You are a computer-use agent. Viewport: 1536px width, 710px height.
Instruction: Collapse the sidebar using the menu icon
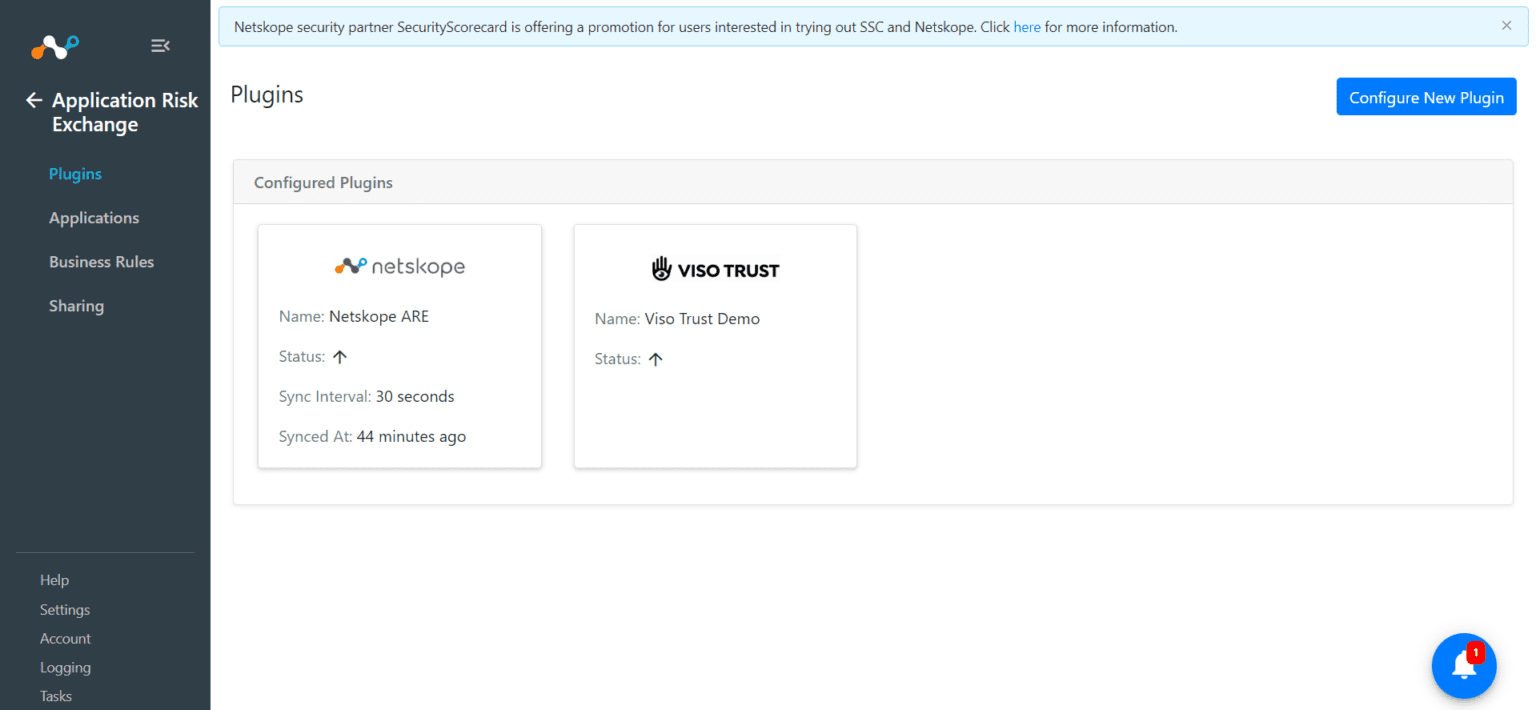(160, 45)
